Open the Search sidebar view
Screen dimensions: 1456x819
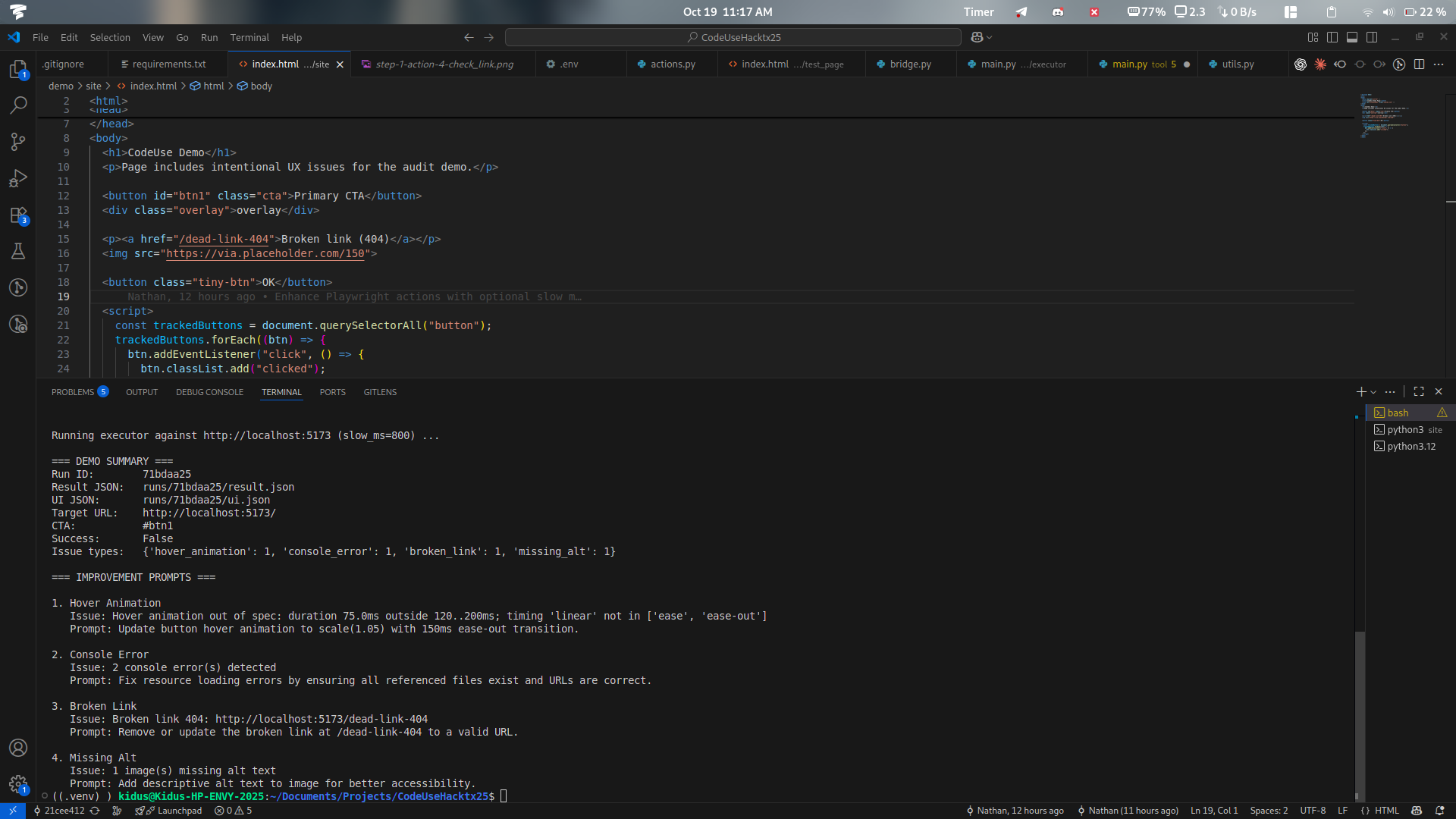click(x=18, y=105)
